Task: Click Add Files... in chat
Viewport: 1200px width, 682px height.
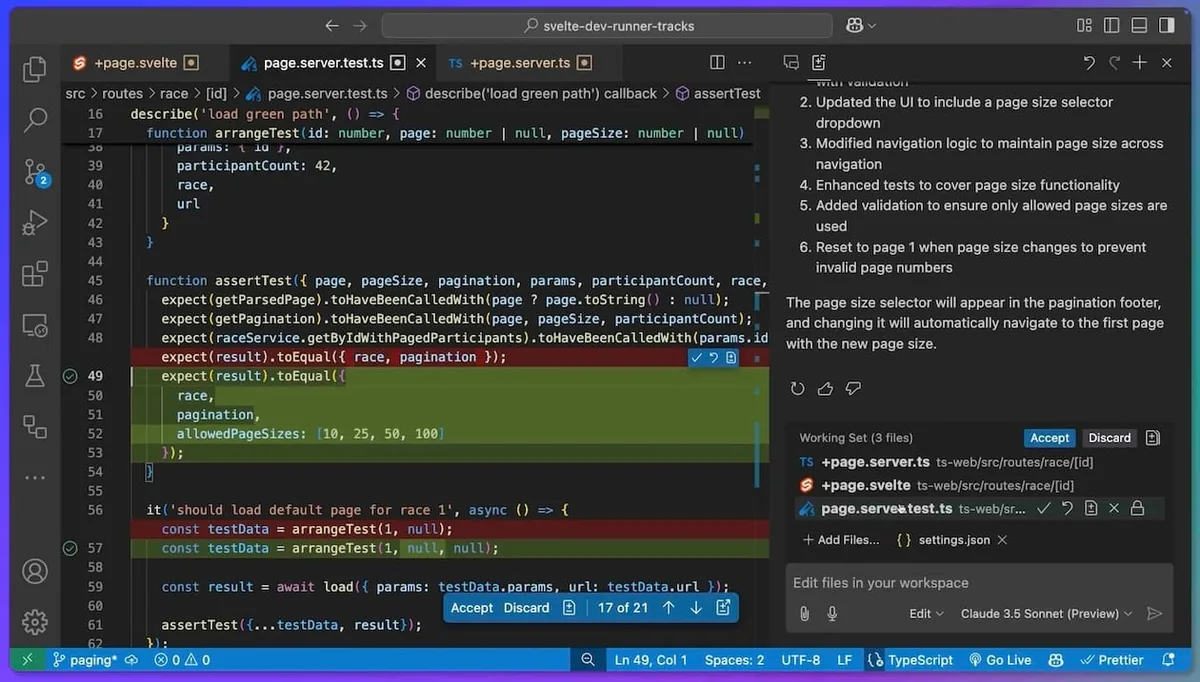Action: [x=841, y=540]
